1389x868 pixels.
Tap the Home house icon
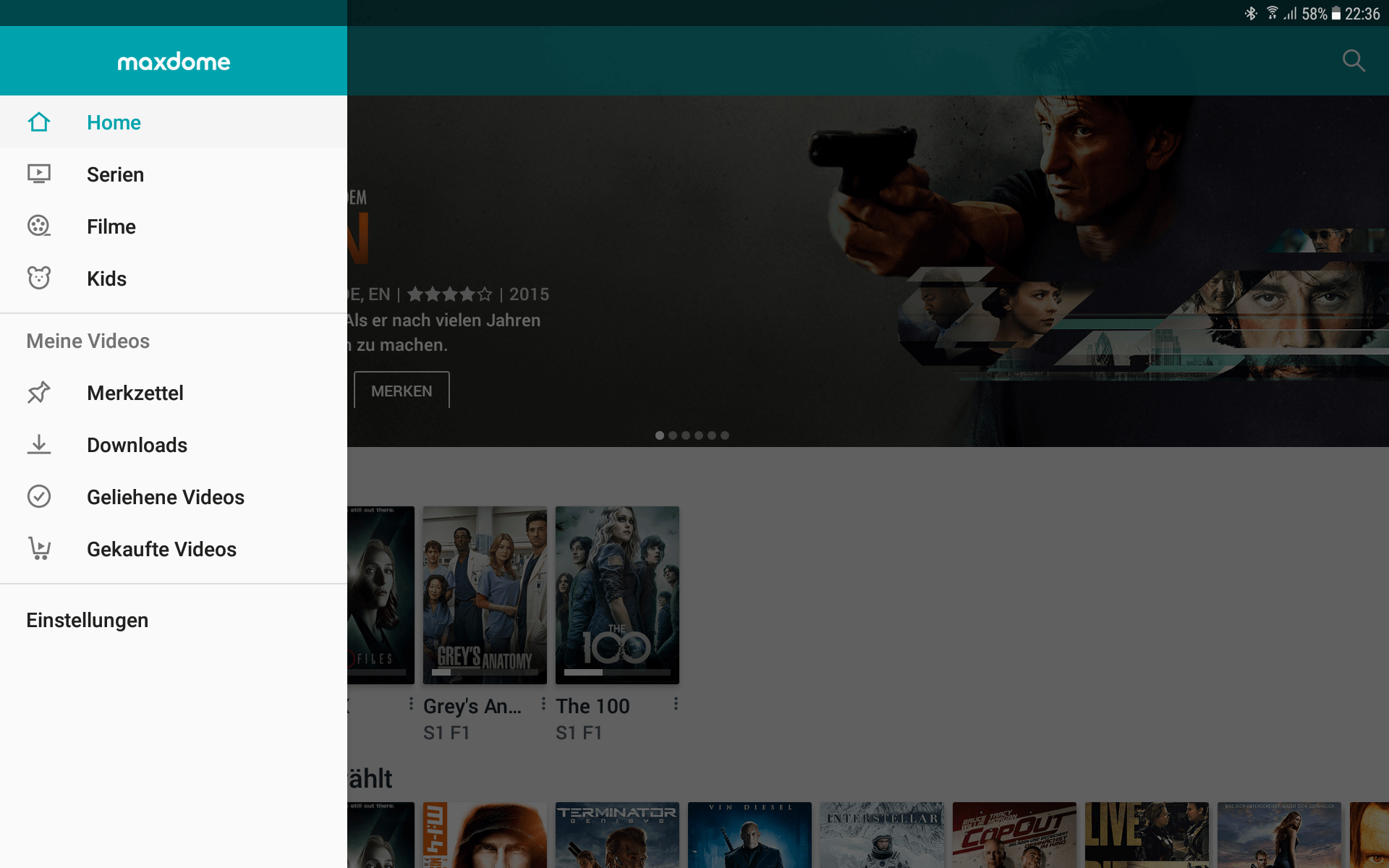point(39,122)
